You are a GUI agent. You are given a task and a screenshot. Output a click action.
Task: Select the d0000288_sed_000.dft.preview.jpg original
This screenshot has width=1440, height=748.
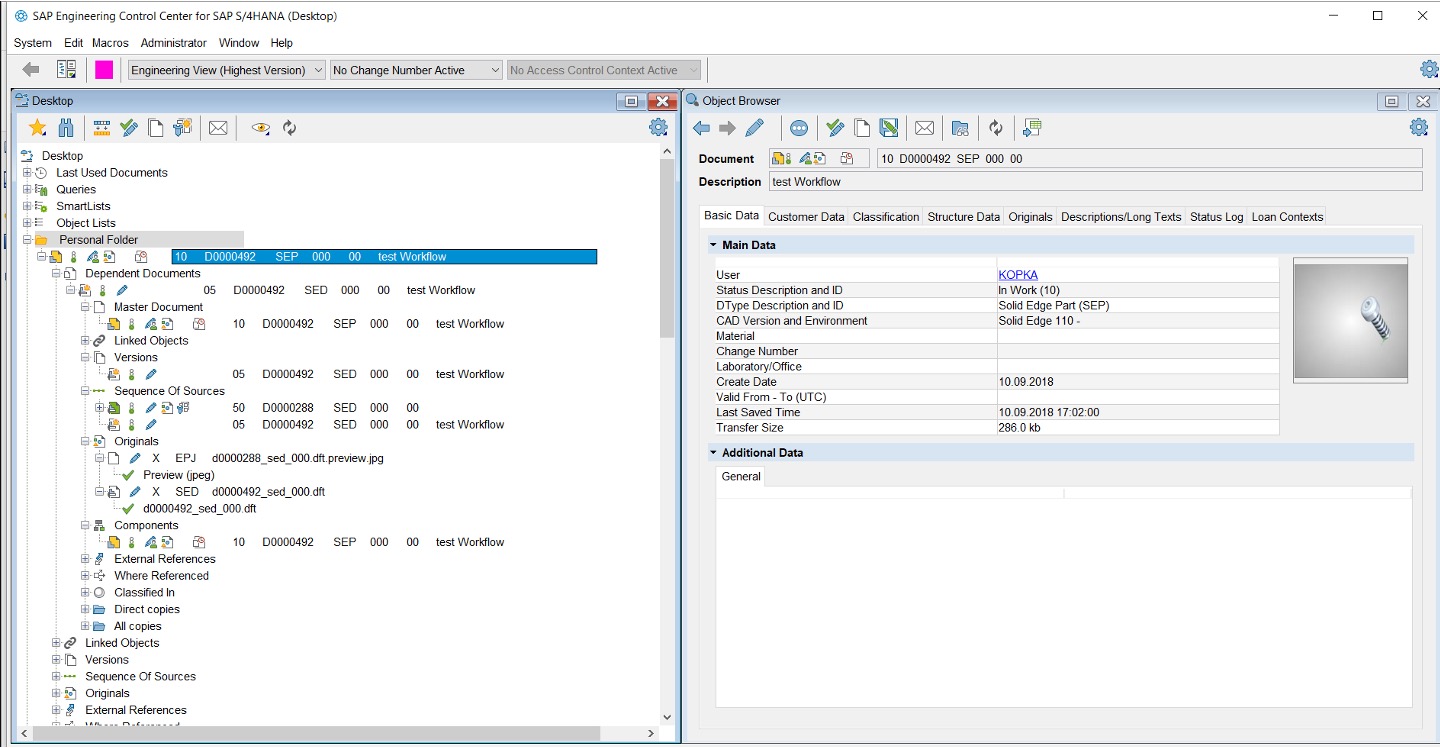[298, 458]
